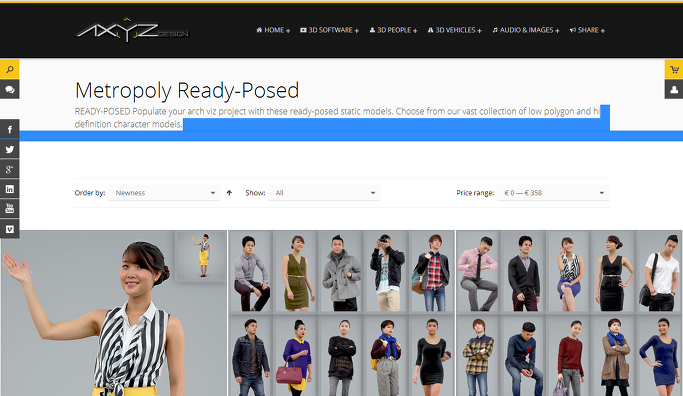Expand the Show All dropdown
The image size is (683, 396).
(x=325, y=193)
